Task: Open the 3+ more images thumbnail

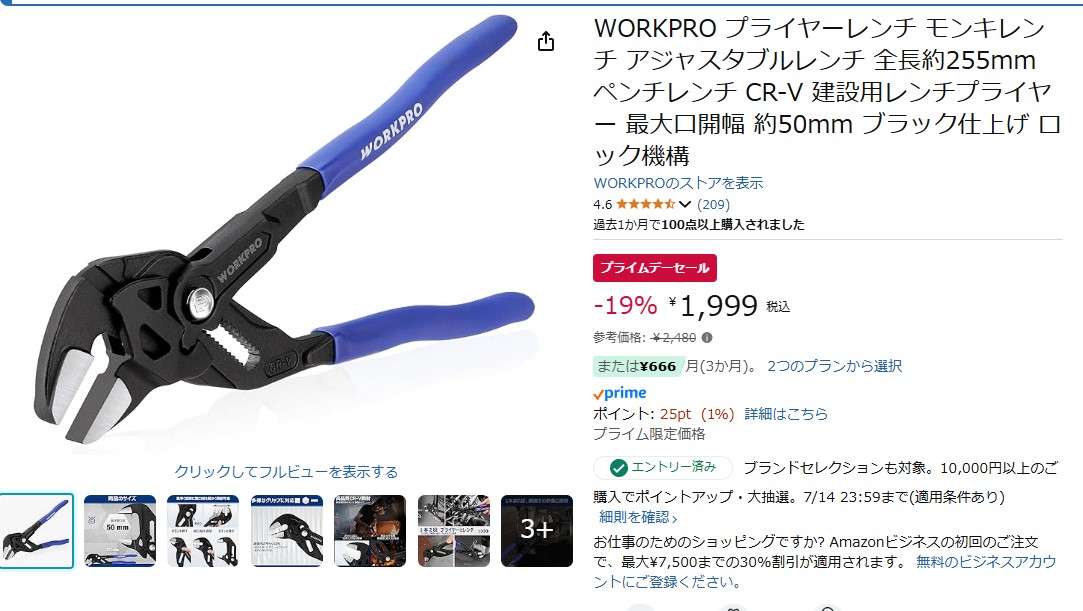Action: point(537,531)
